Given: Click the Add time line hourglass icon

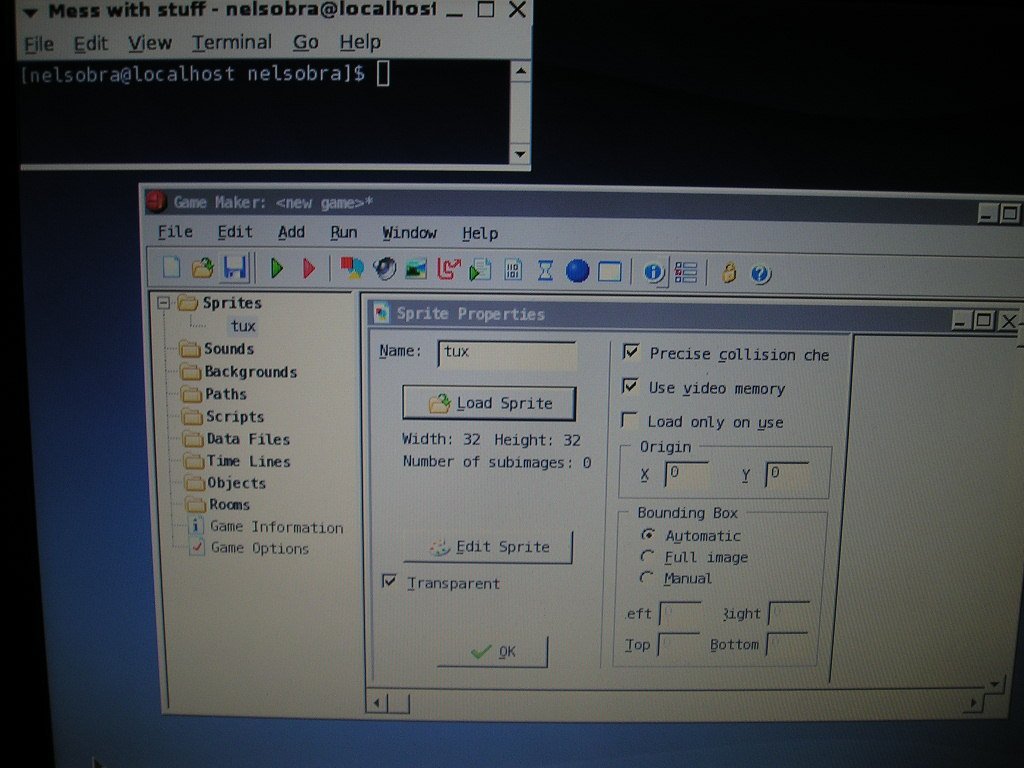Looking at the screenshot, I should (545, 270).
